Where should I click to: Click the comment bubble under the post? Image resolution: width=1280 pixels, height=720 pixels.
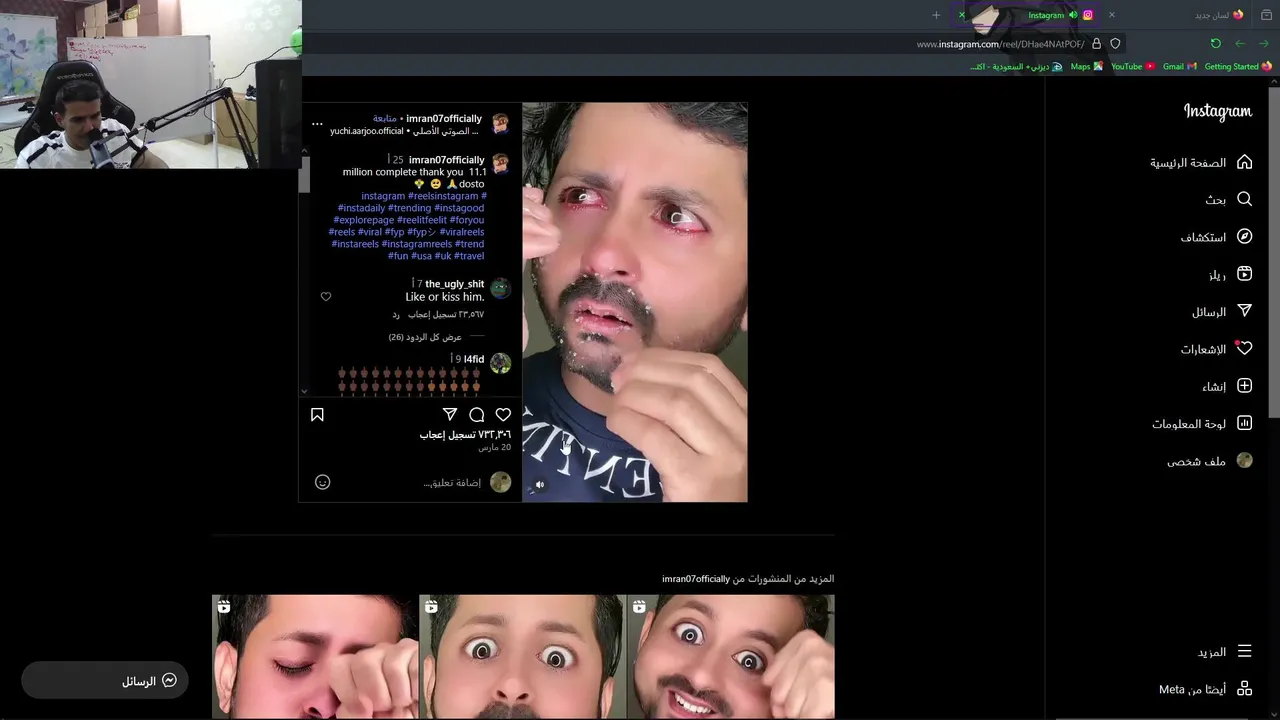point(477,414)
